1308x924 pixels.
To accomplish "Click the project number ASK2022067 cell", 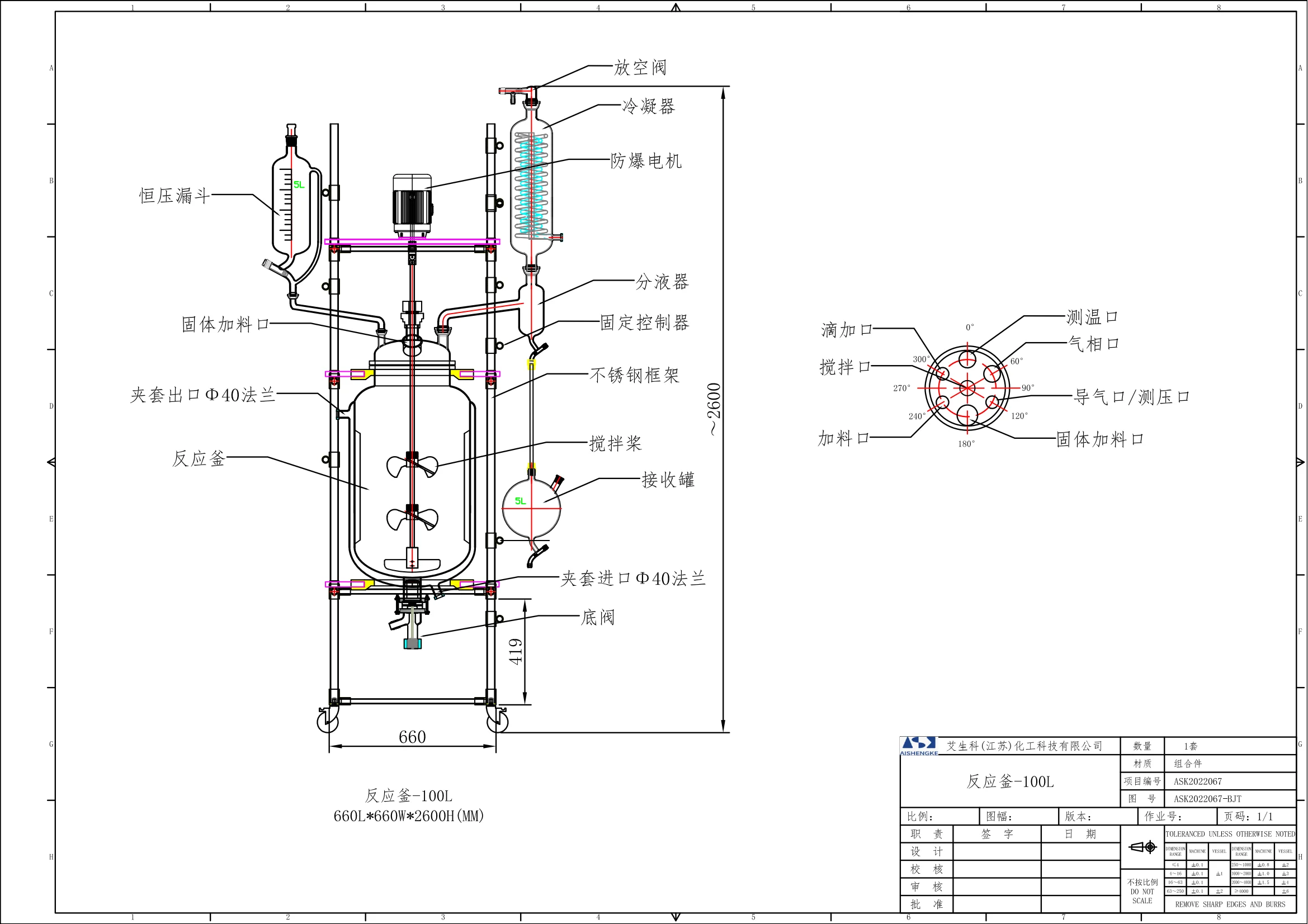I will click(x=1197, y=781).
